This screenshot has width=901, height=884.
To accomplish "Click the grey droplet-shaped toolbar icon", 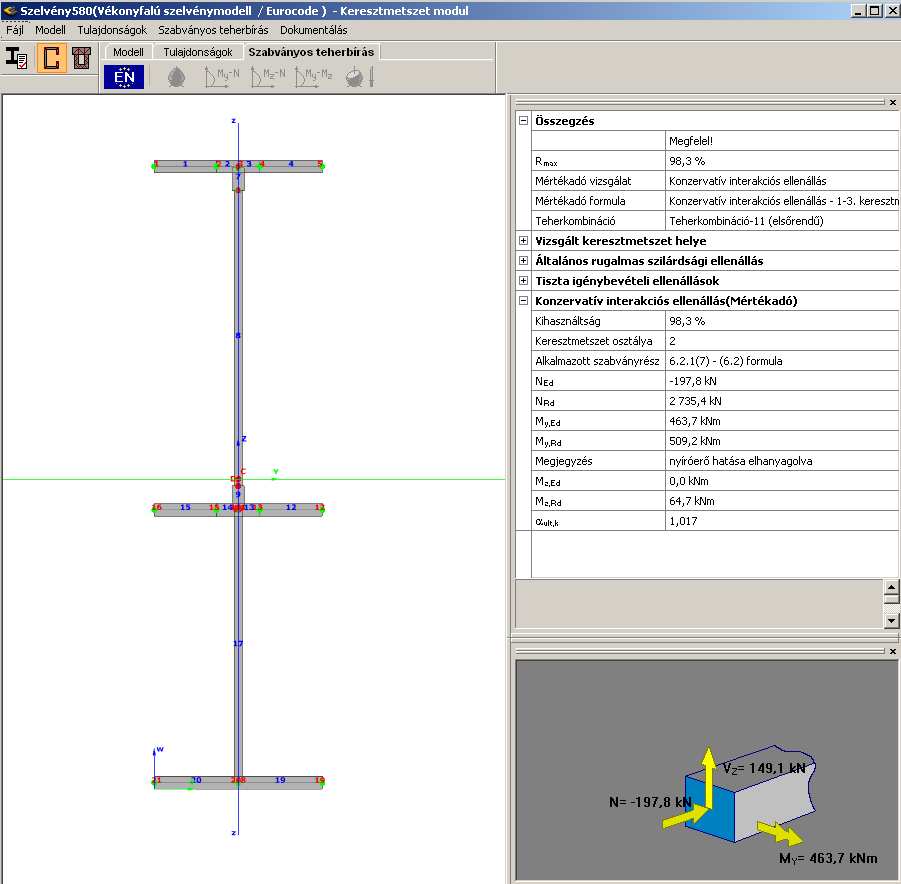I will point(176,77).
